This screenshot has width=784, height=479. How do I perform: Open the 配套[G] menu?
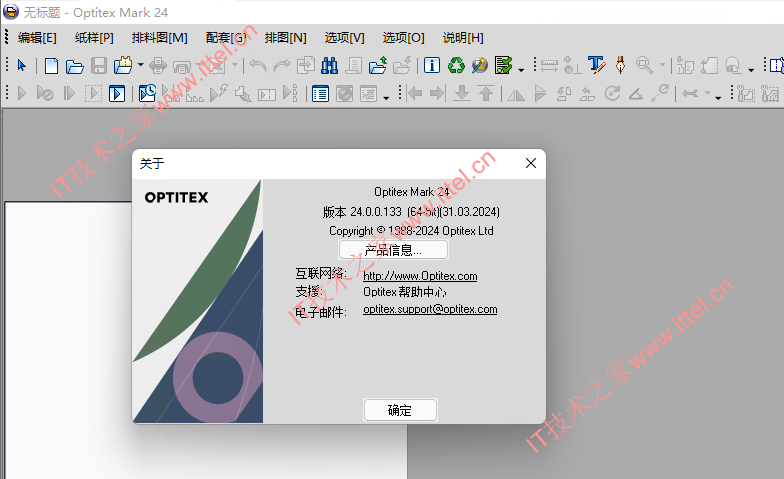point(226,38)
